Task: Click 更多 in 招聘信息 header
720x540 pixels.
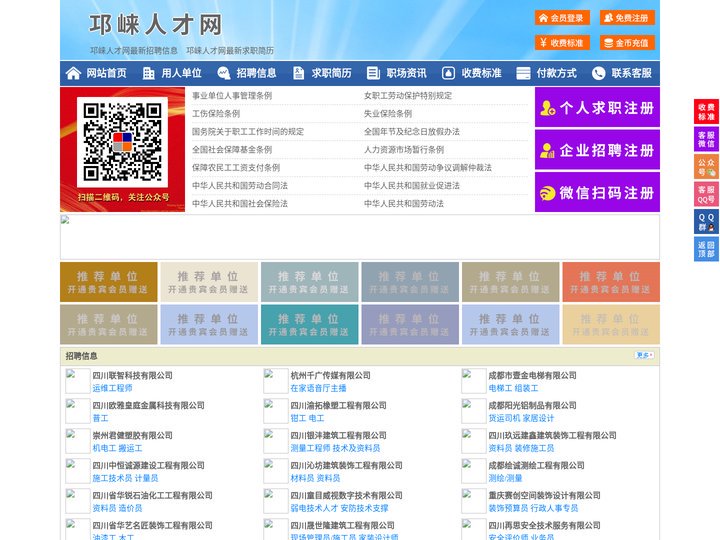Action: [644, 355]
